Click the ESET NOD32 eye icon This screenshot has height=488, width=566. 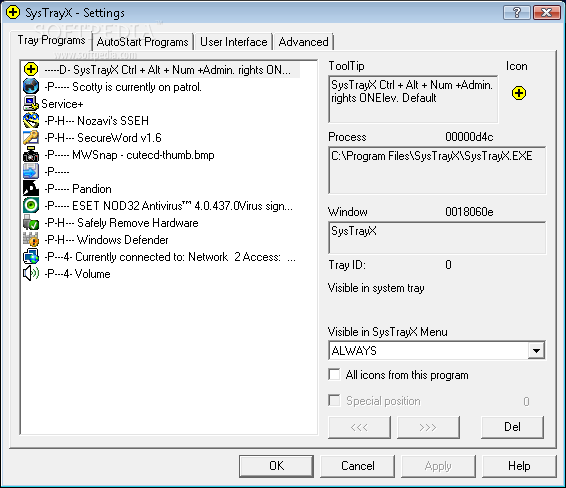pyautogui.click(x=31, y=205)
